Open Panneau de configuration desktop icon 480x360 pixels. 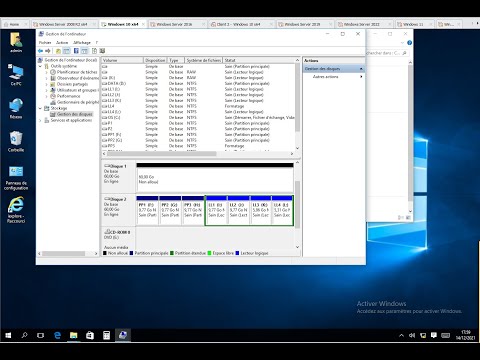(x=16, y=178)
